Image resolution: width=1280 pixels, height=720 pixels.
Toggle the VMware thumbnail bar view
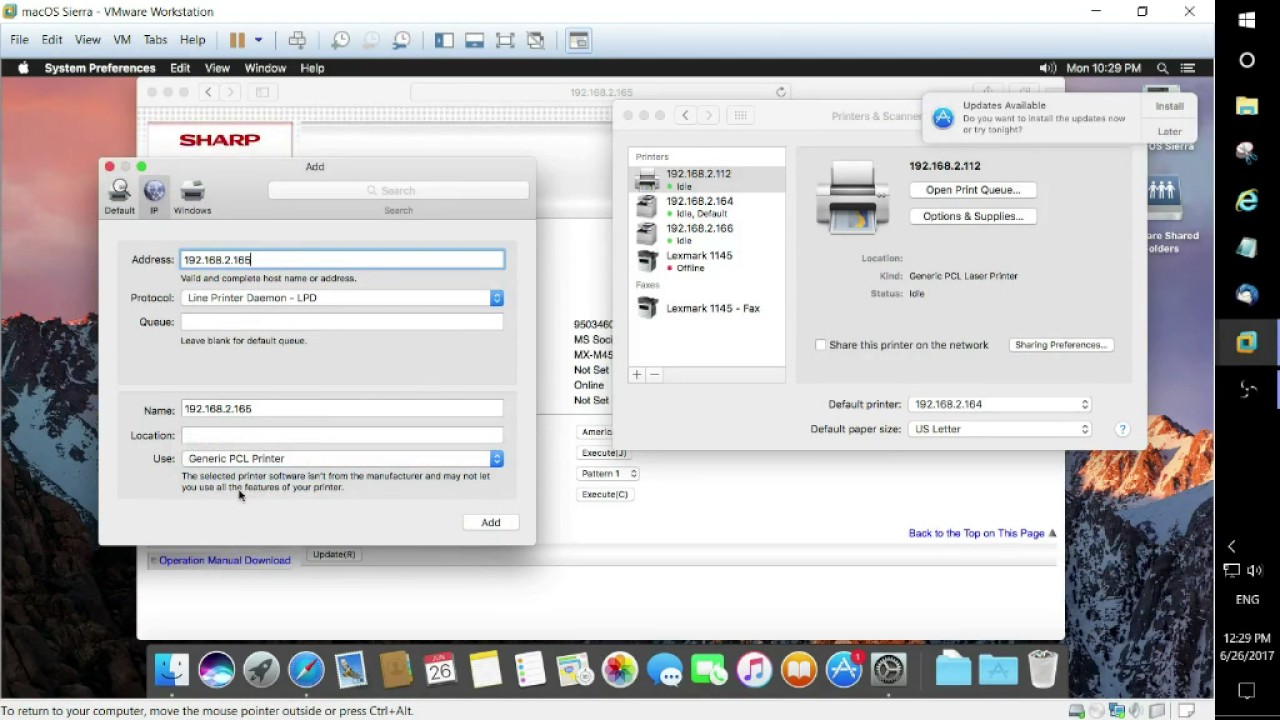(475, 40)
